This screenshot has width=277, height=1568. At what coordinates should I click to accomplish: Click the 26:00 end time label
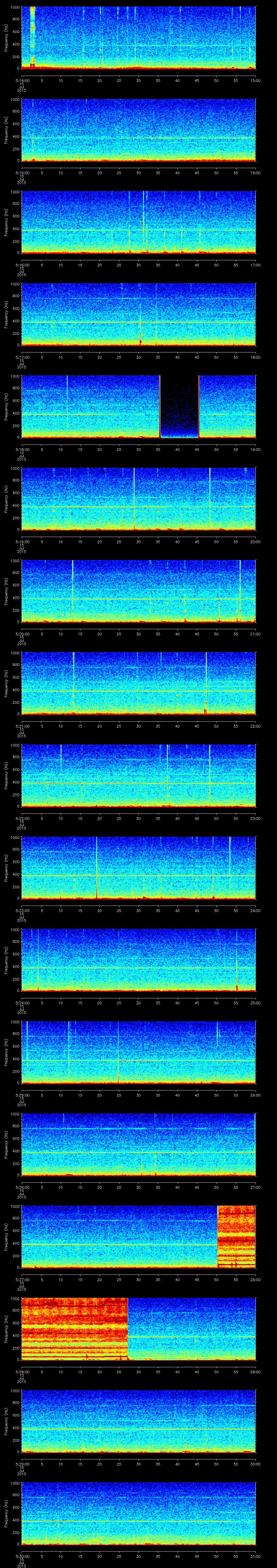pyautogui.click(x=255, y=1095)
